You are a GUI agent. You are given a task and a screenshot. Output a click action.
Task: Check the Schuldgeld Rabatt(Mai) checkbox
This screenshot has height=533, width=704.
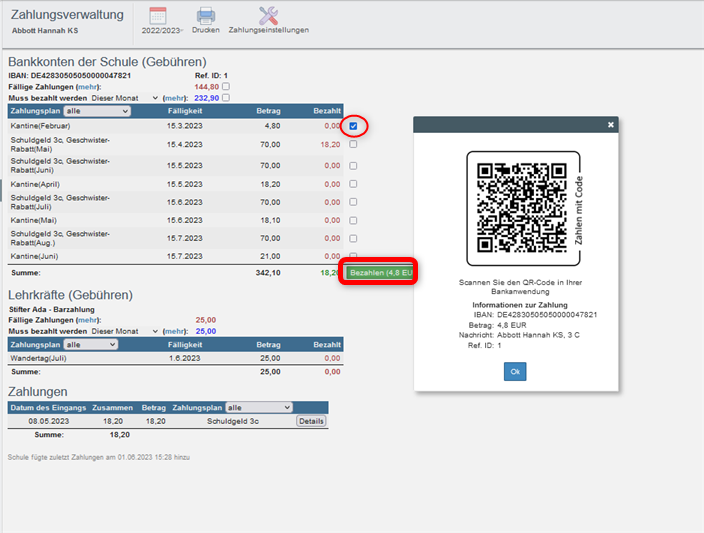[353, 144]
